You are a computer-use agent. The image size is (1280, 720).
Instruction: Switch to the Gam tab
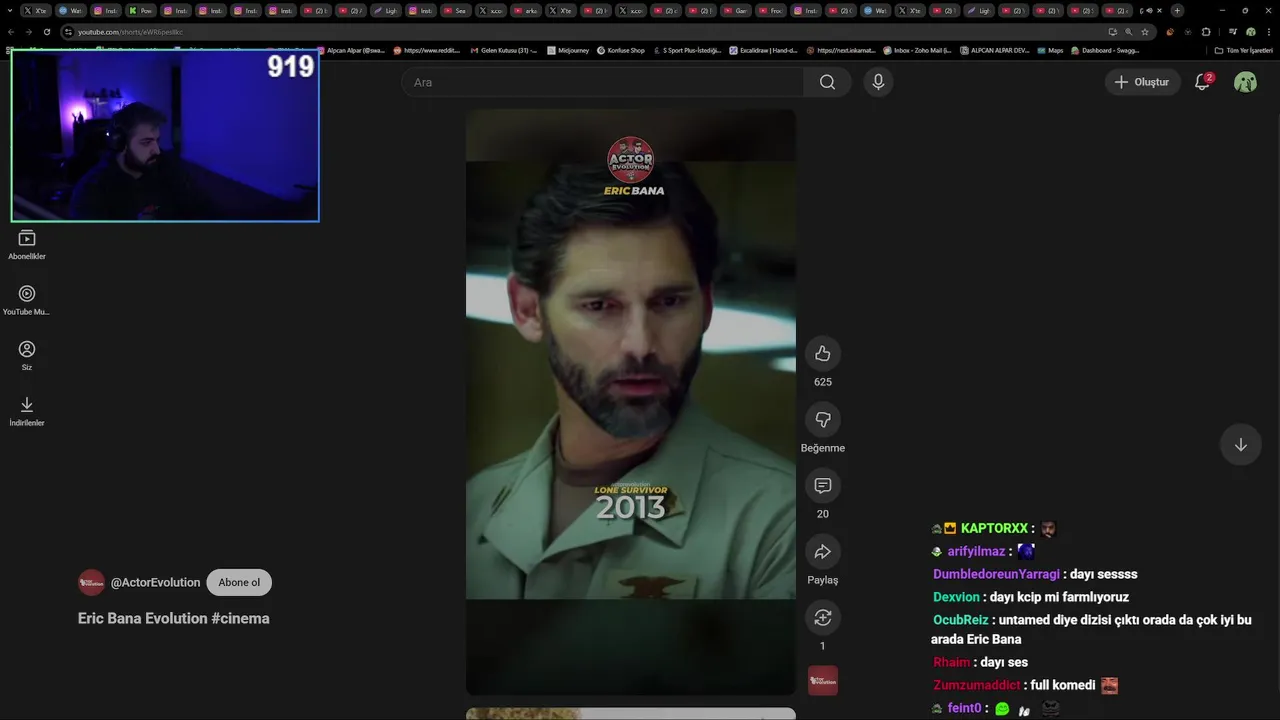click(x=735, y=10)
